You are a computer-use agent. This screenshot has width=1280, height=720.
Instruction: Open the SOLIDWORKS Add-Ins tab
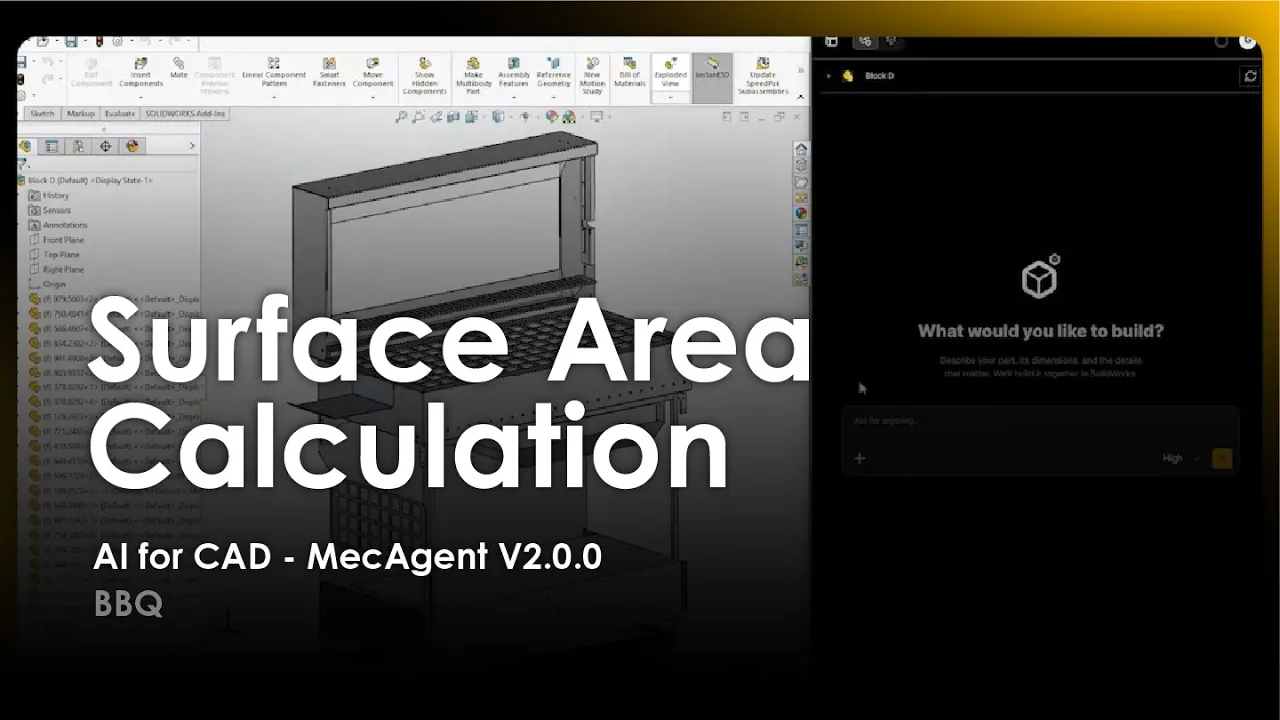186,114
